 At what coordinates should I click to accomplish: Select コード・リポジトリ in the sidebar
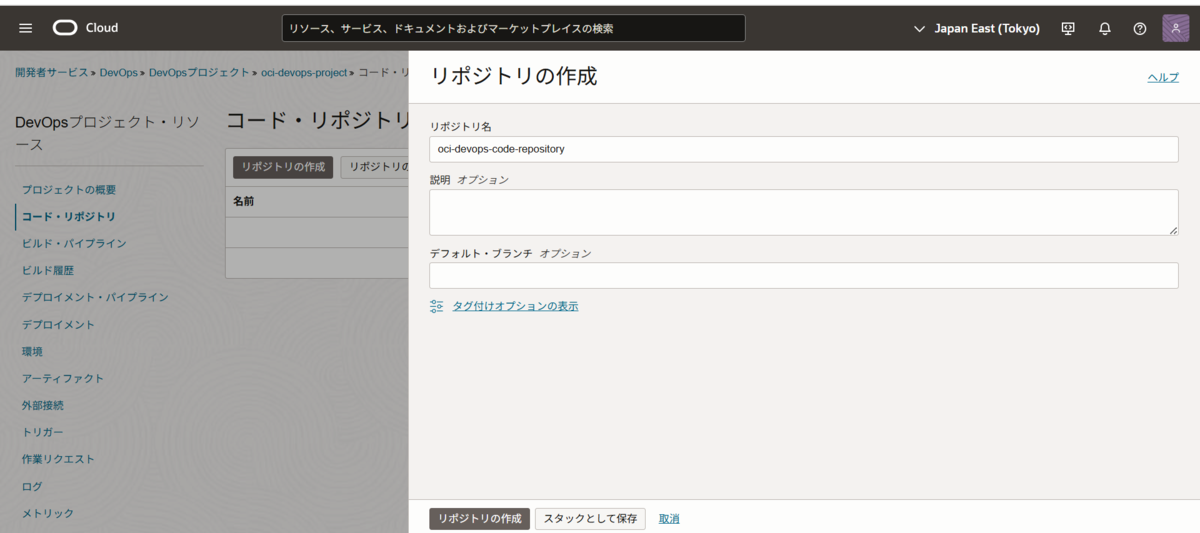click(x=69, y=217)
